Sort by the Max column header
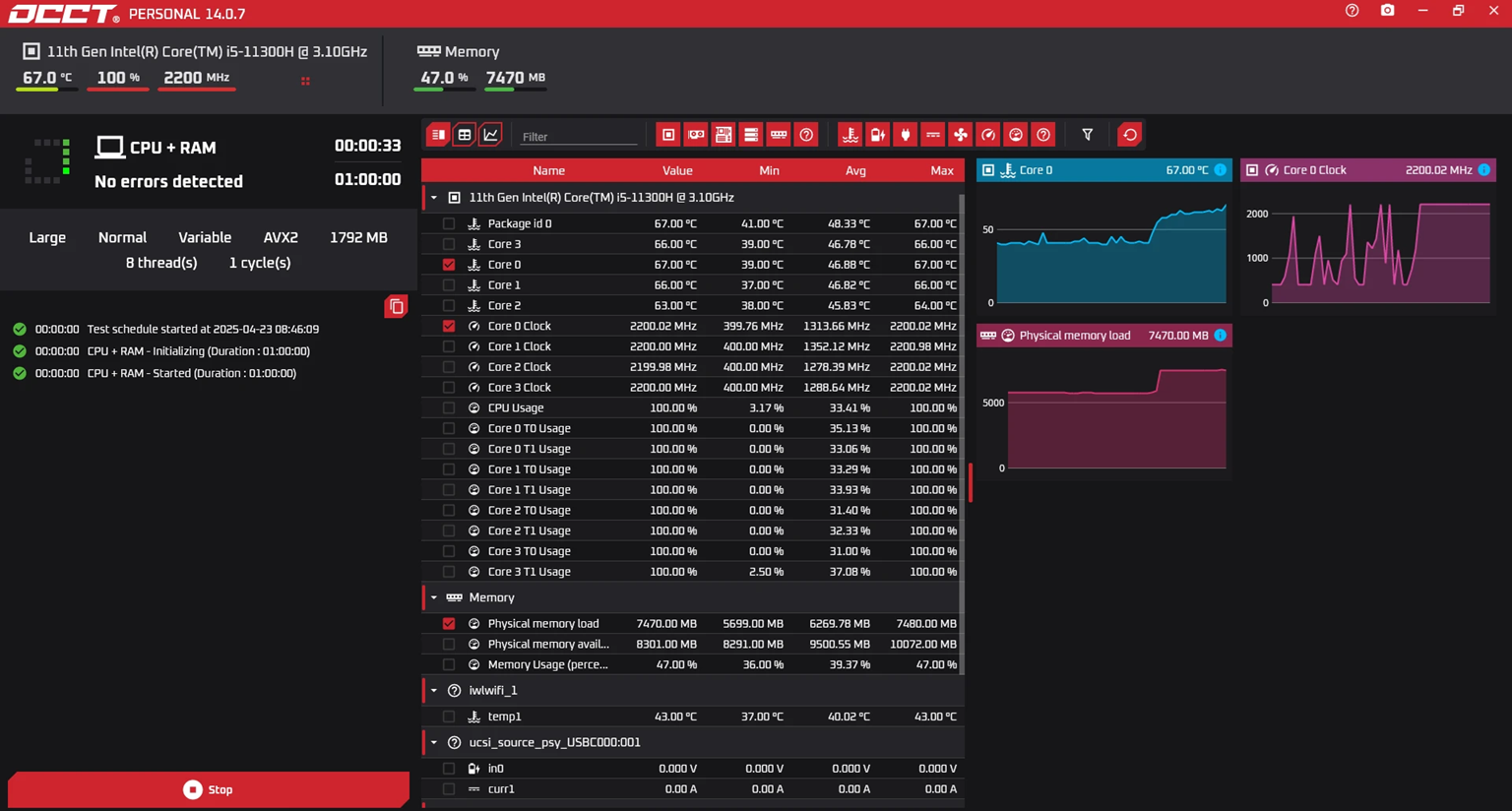1512x811 pixels. coord(941,170)
